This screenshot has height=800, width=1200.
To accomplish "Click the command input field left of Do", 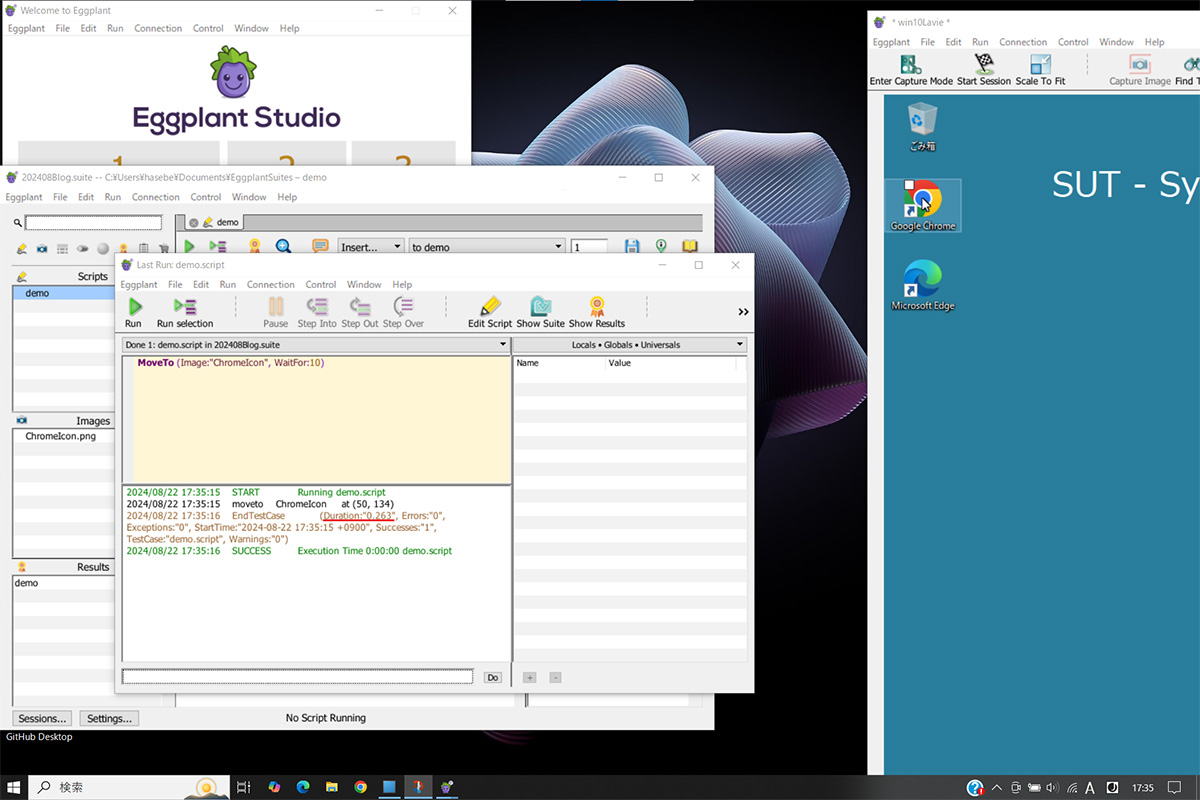I will click(297, 677).
